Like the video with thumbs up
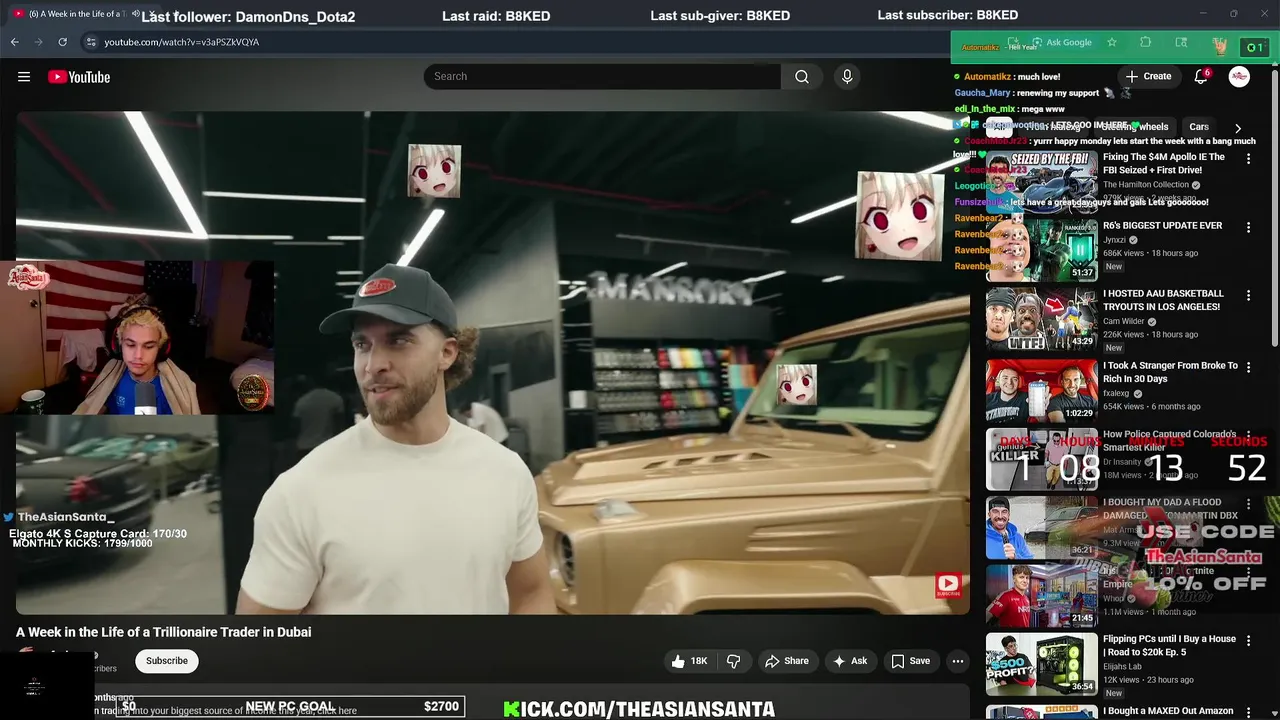 pyautogui.click(x=678, y=661)
